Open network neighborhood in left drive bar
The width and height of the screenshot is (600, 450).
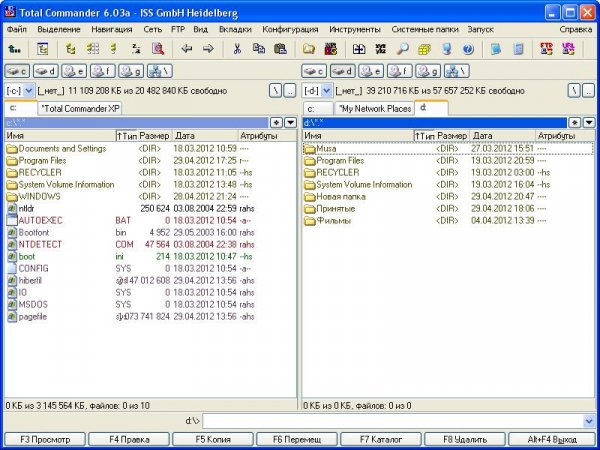click(160, 71)
